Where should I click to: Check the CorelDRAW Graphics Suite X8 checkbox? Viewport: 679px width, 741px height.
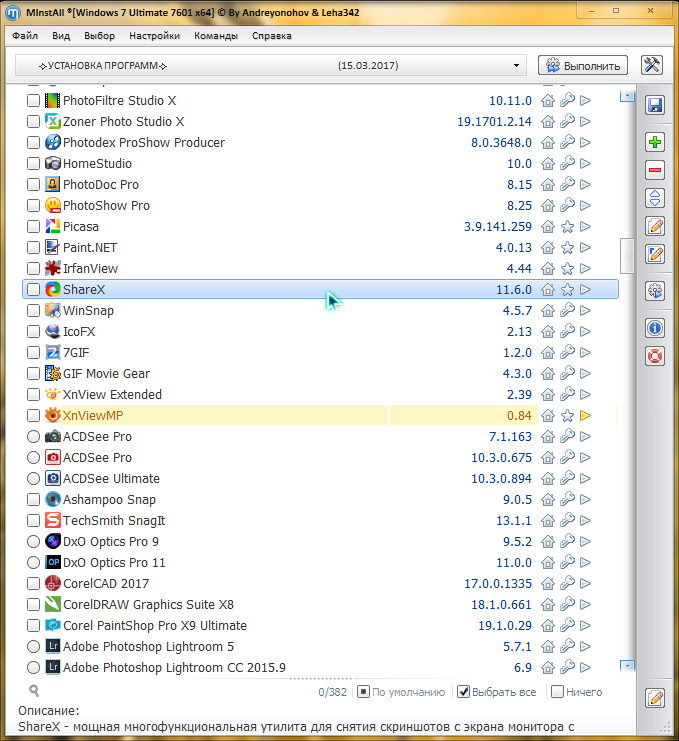33,604
